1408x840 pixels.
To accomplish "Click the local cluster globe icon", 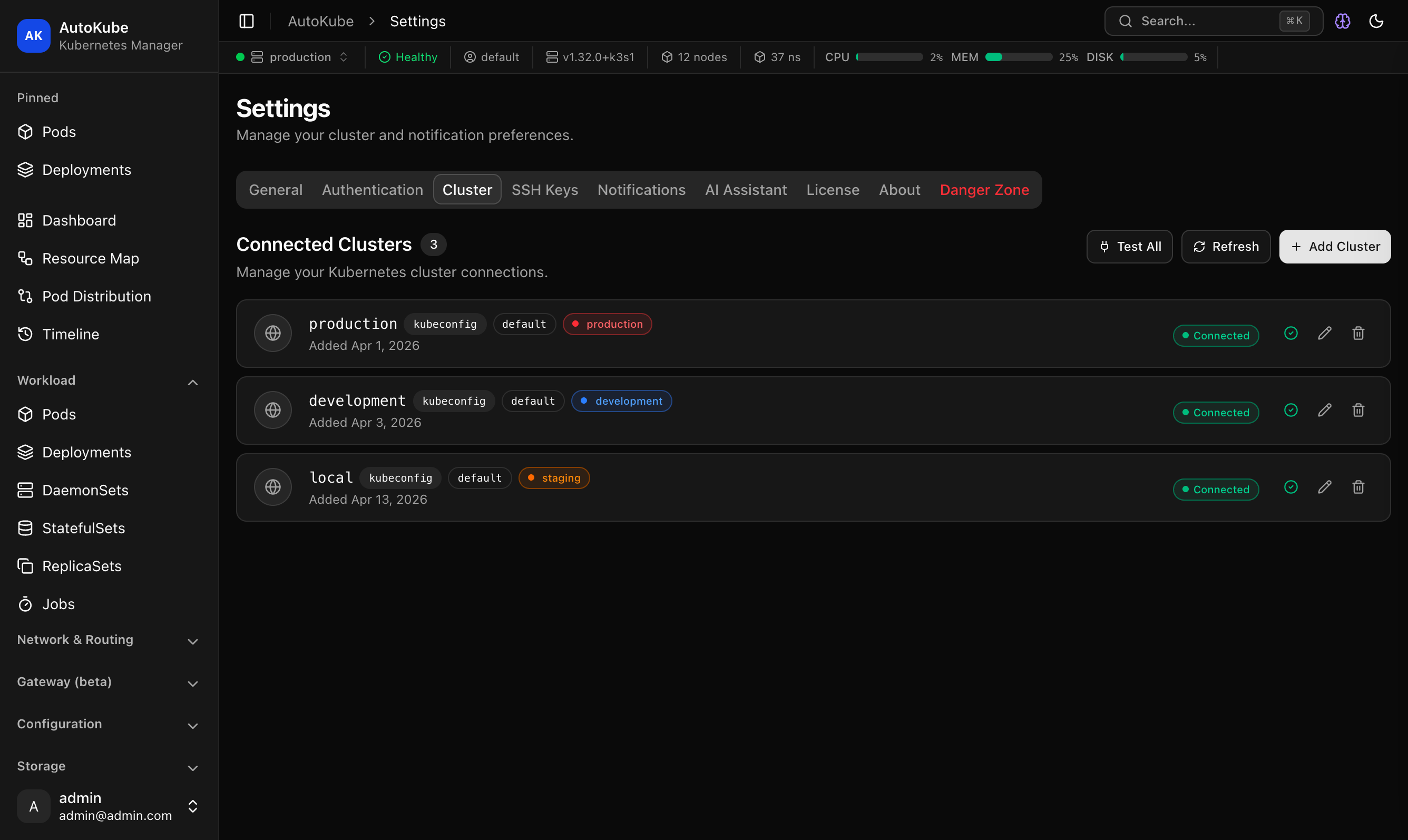I will (x=273, y=487).
